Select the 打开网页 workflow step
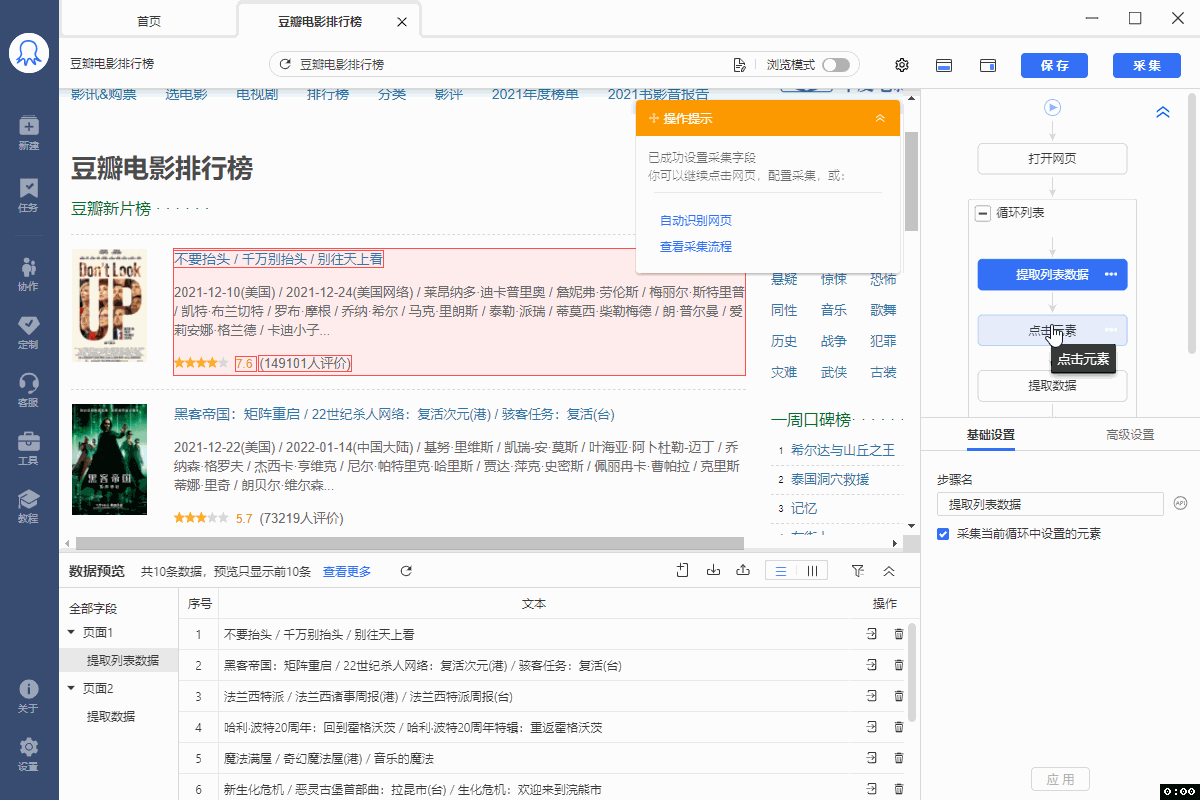1200x800 pixels. click(1052, 159)
